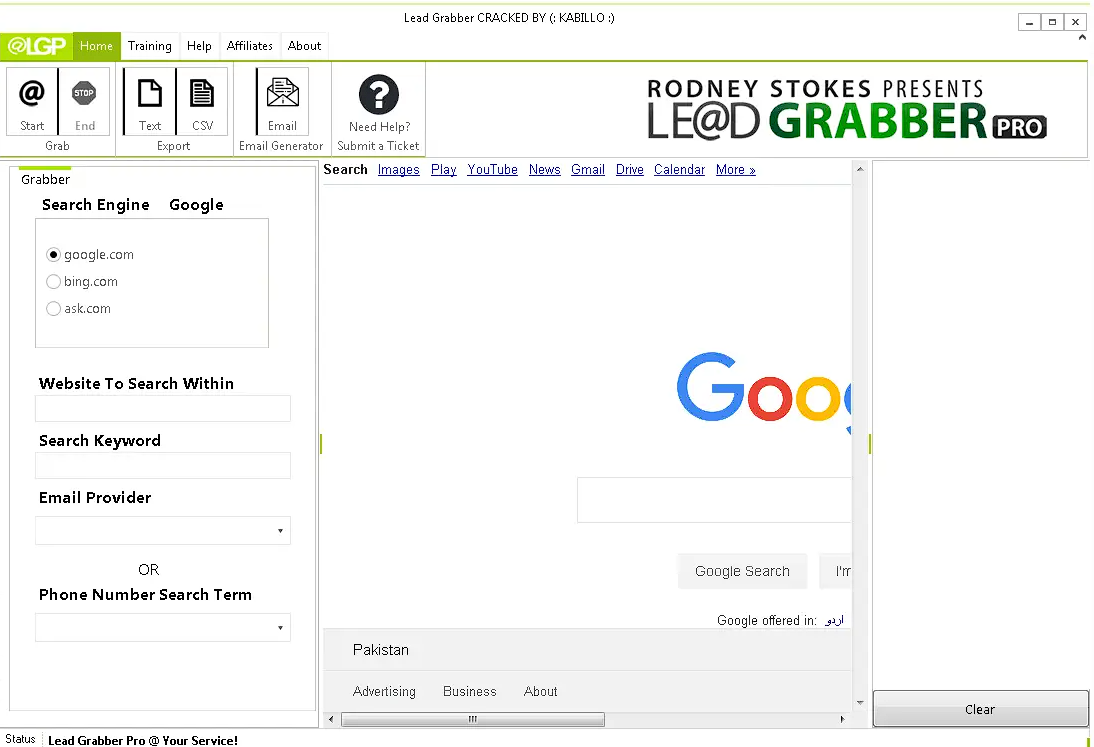The width and height of the screenshot is (1094, 747).
Task: Open the Drive link
Action: pos(629,169)
